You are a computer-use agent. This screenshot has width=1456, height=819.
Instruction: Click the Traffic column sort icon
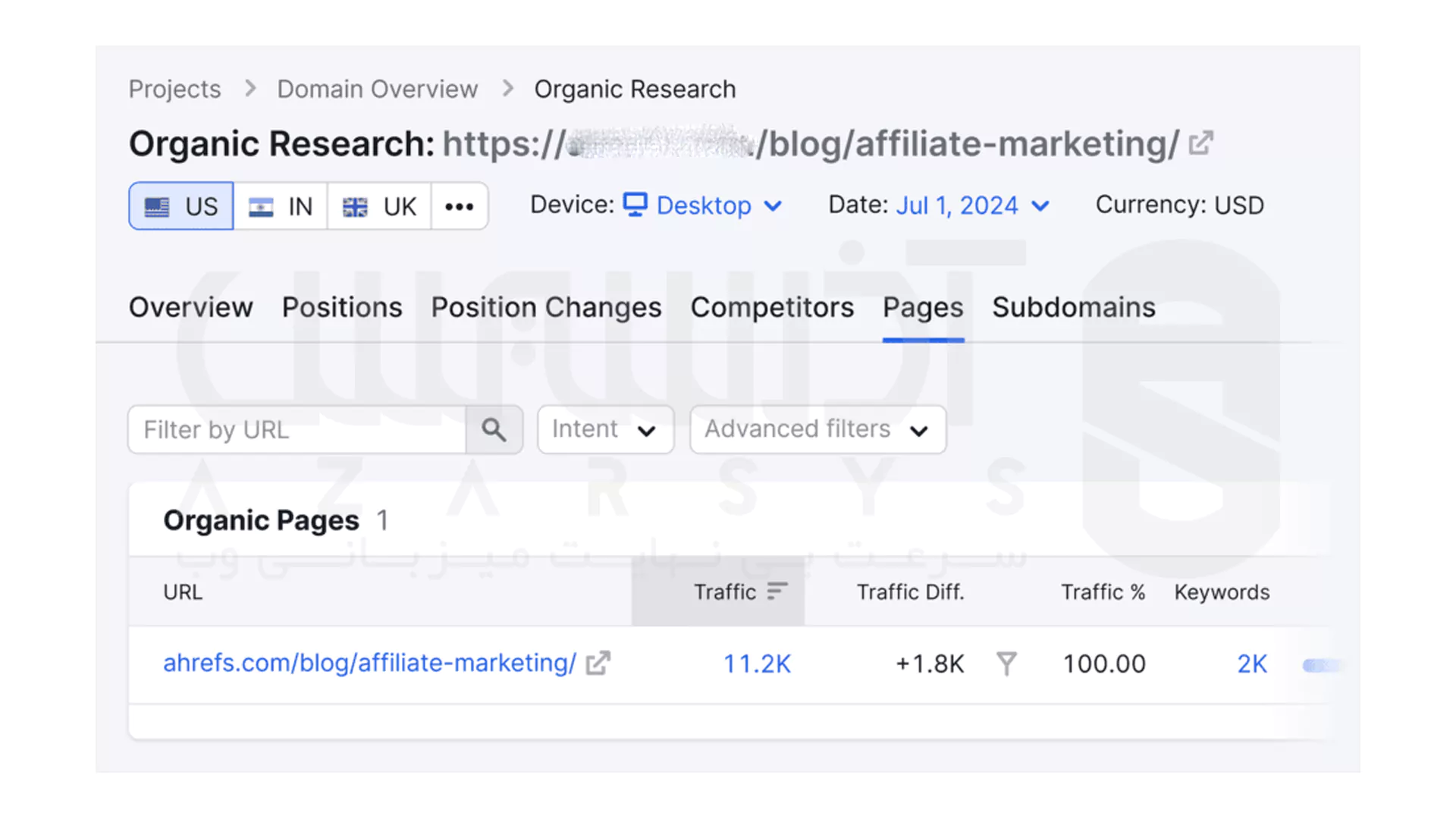777,591
